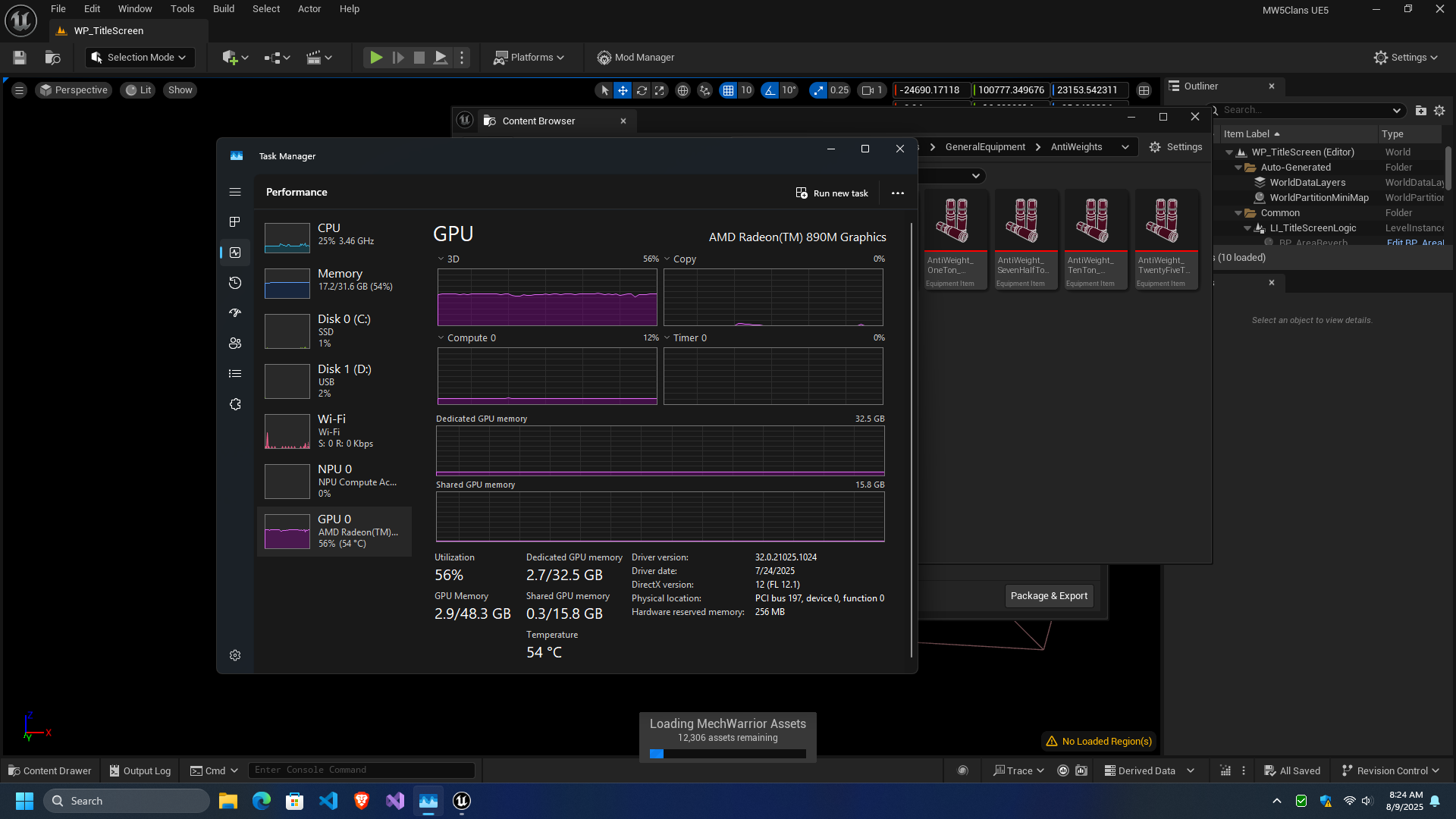This screenshot has height=819, width=1456.
Task: Open the Perspective view mode menu
Action: click(x=74, y=90)
